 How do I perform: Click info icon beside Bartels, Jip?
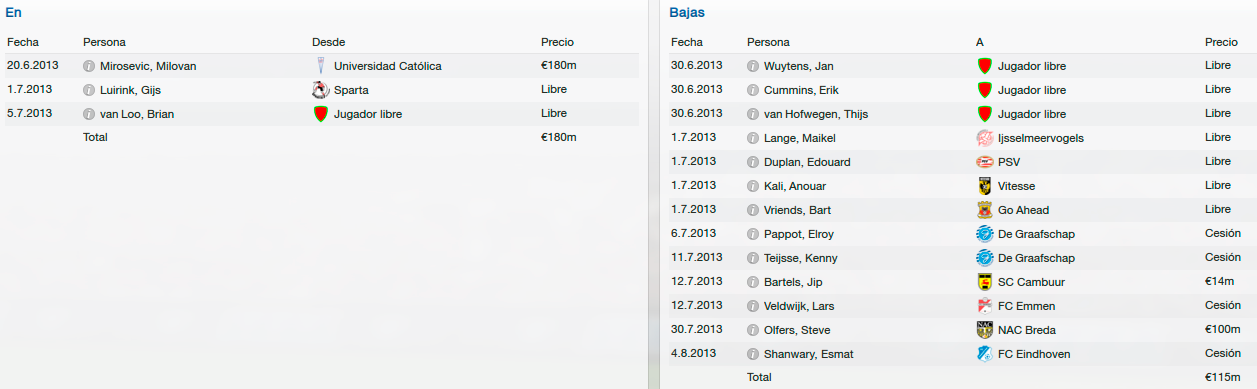click(x=753, y=282)
